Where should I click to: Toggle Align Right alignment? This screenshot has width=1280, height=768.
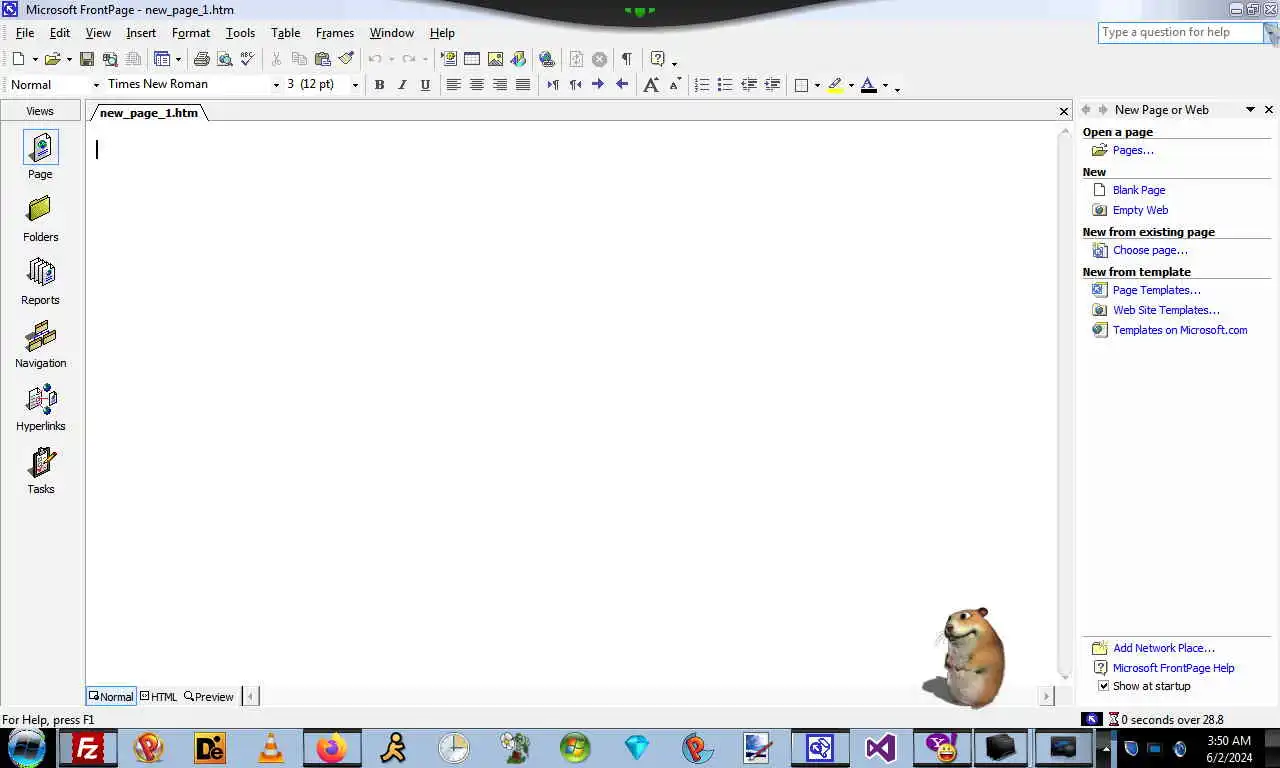pos(499,85)
